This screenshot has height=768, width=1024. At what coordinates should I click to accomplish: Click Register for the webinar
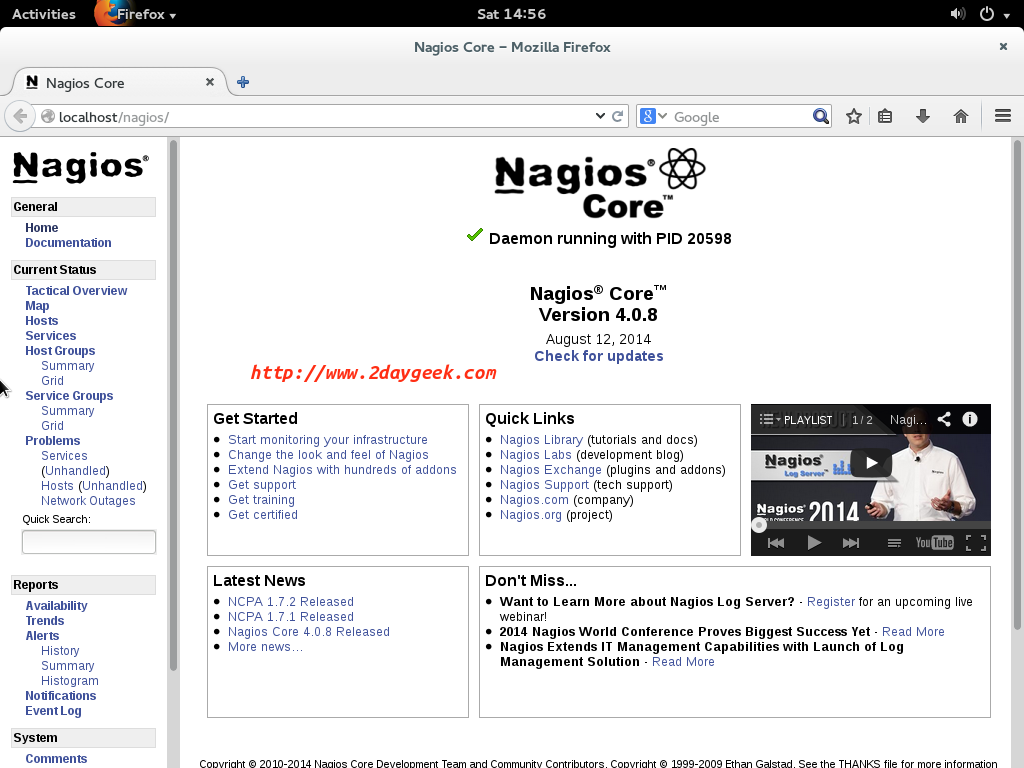tap(831, 601)
